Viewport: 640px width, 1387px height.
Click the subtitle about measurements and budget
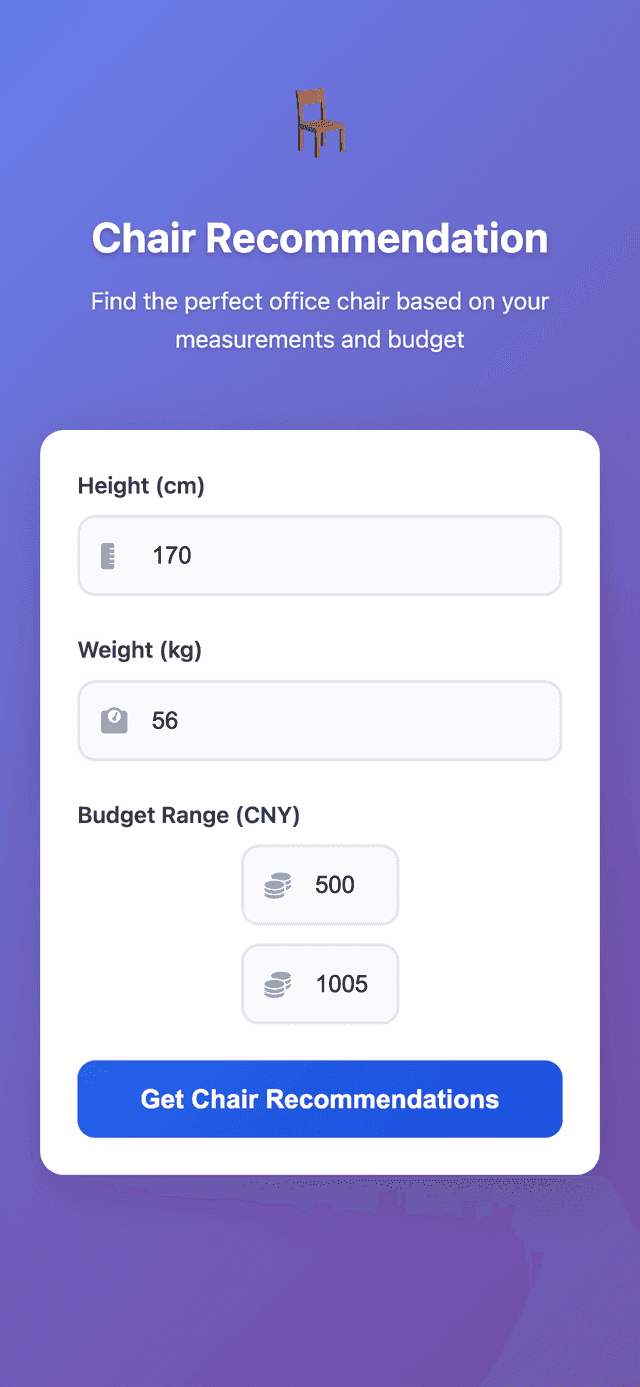click(x=319, y=319)
